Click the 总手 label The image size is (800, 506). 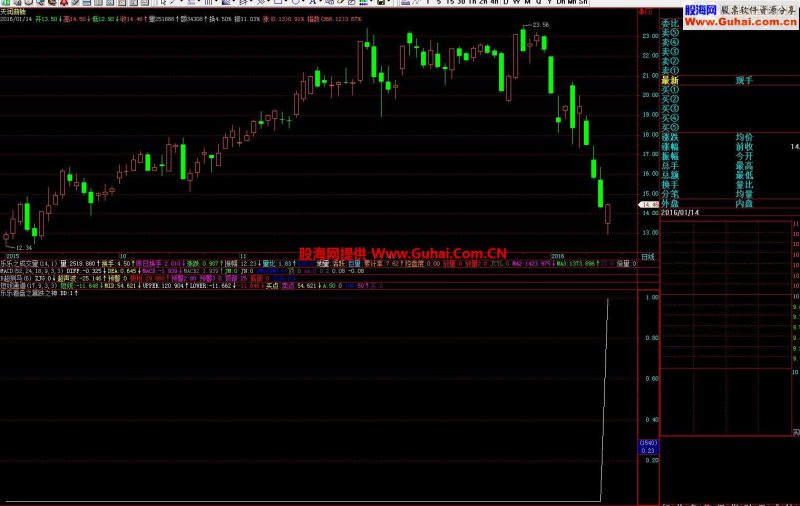[670, 166]
